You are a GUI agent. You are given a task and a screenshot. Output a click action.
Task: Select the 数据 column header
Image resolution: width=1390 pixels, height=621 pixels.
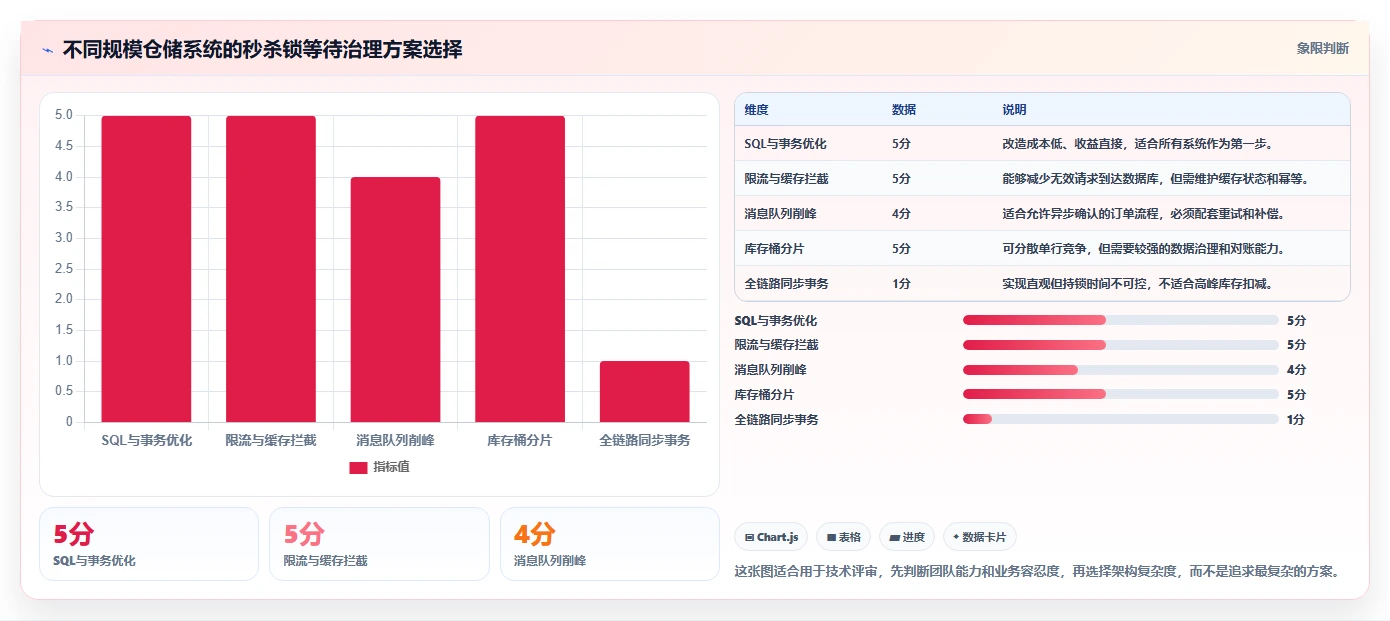click(904, 110)
